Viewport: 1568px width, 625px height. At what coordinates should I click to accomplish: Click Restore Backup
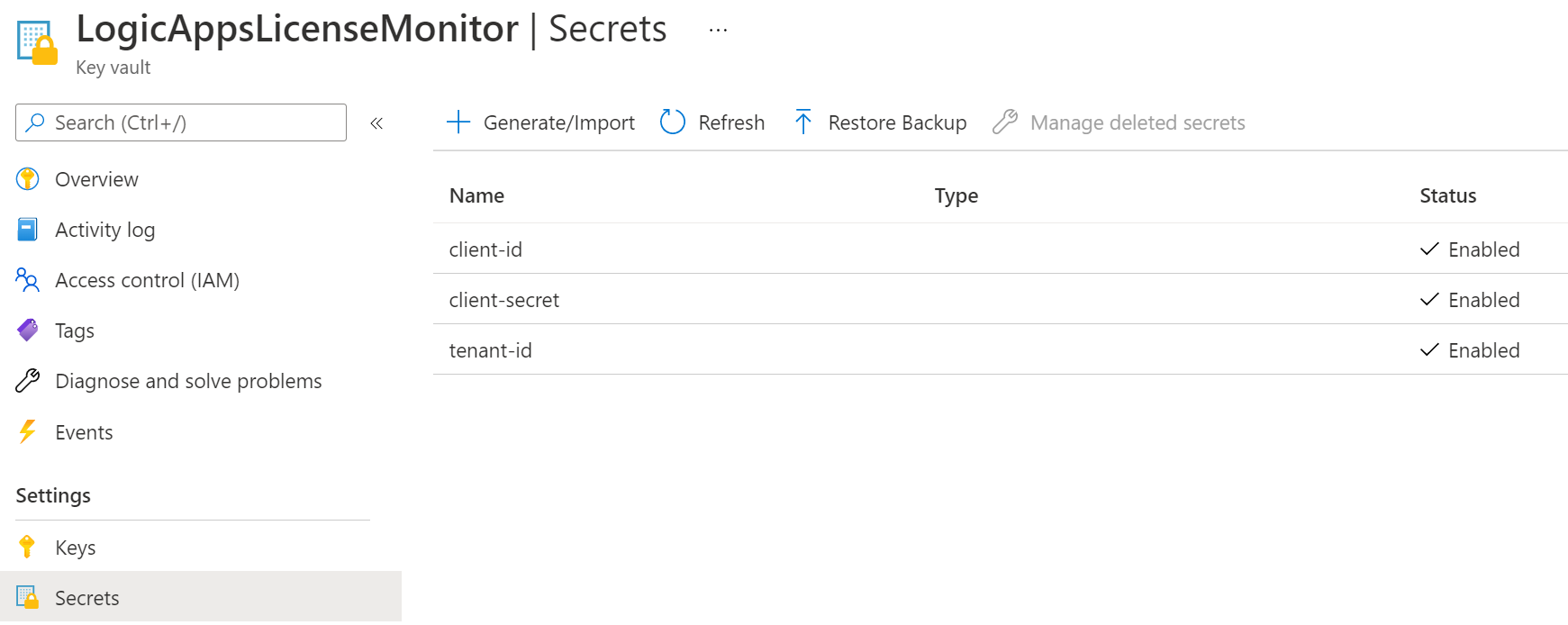[x=897, y=122]
